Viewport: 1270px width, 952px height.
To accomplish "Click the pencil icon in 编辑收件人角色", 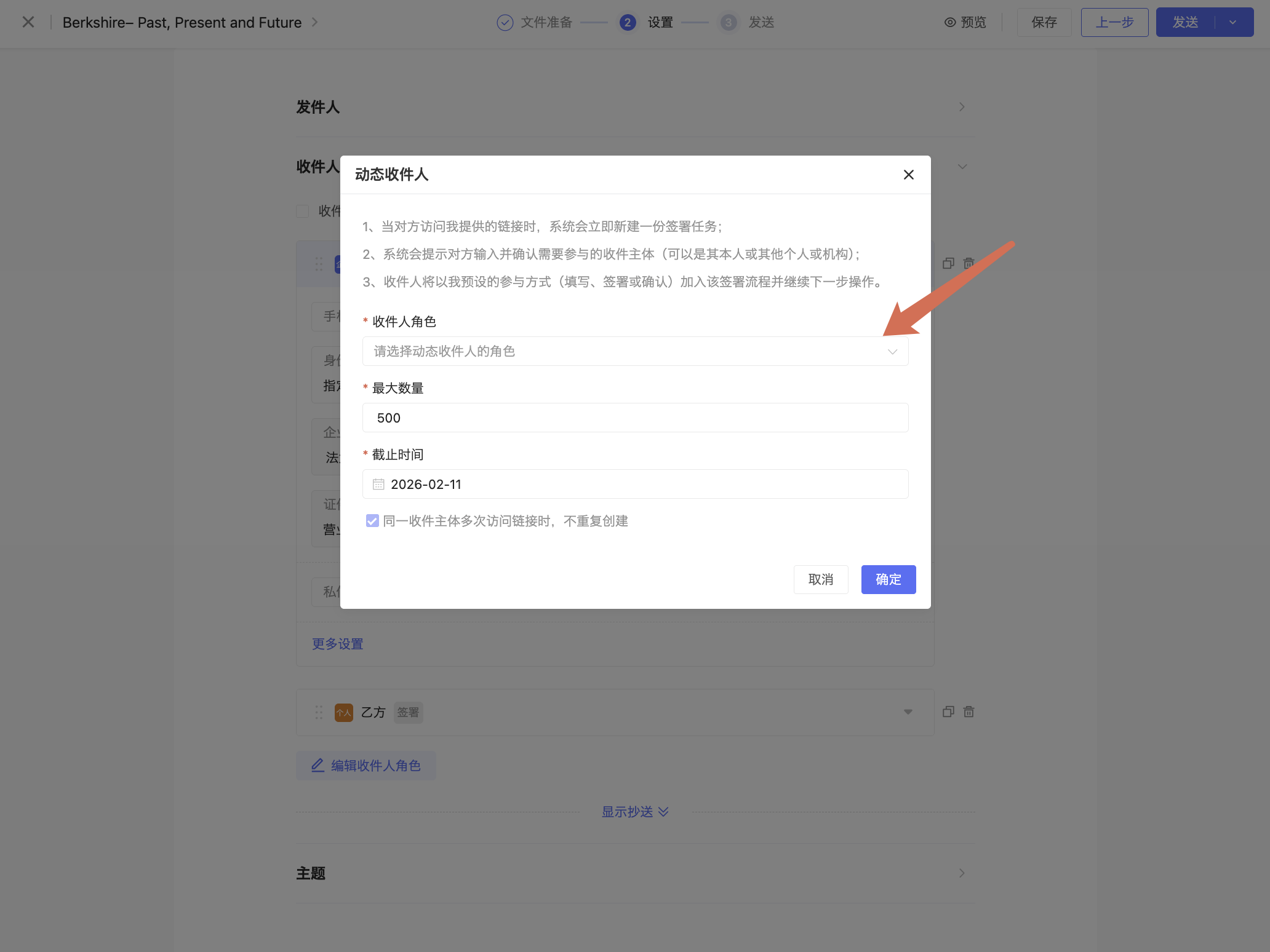I will click(317, 765).
